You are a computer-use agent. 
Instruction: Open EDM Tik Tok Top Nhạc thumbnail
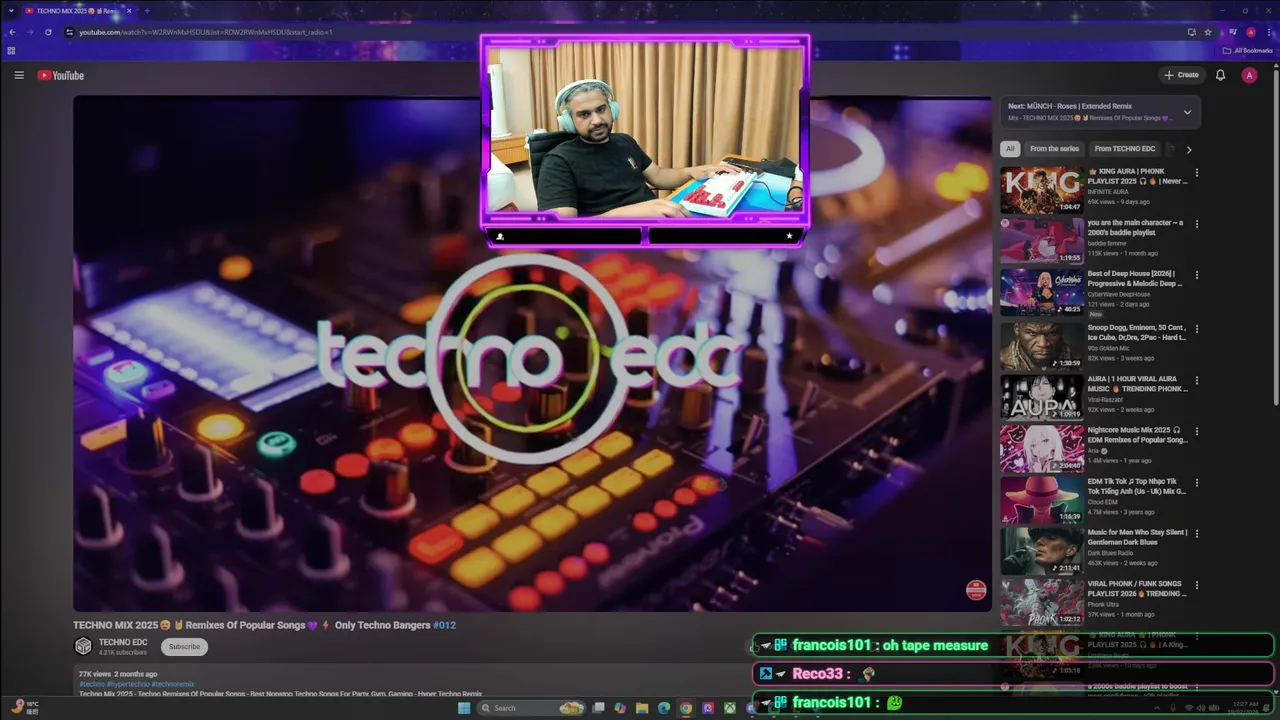pos(1042,499)
